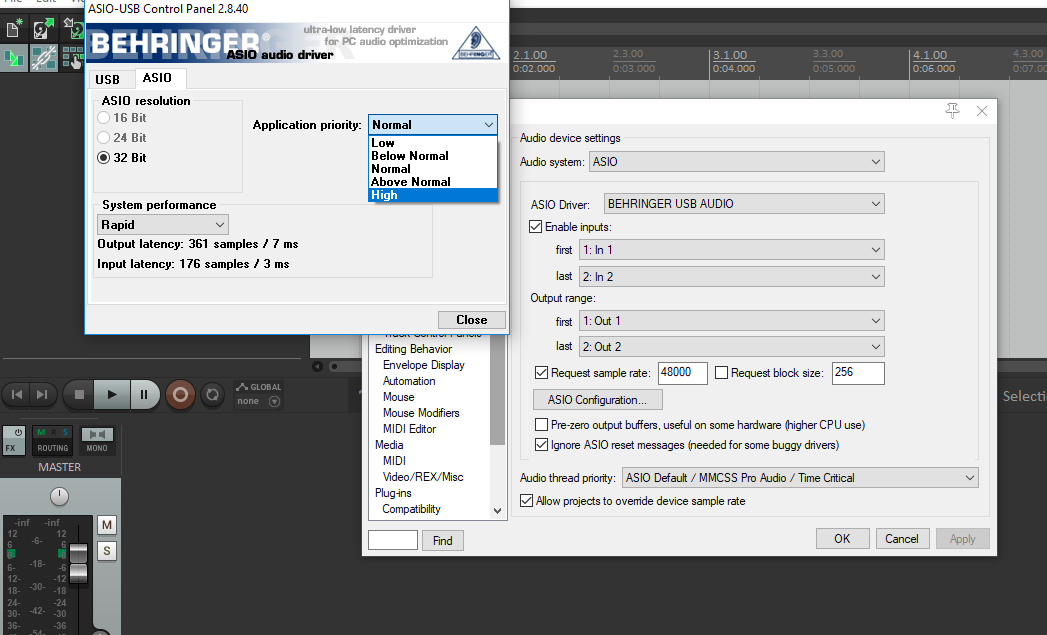
Task: Click the New project toolbar icon
Action: pyautogui.click(x=13, y=29)
